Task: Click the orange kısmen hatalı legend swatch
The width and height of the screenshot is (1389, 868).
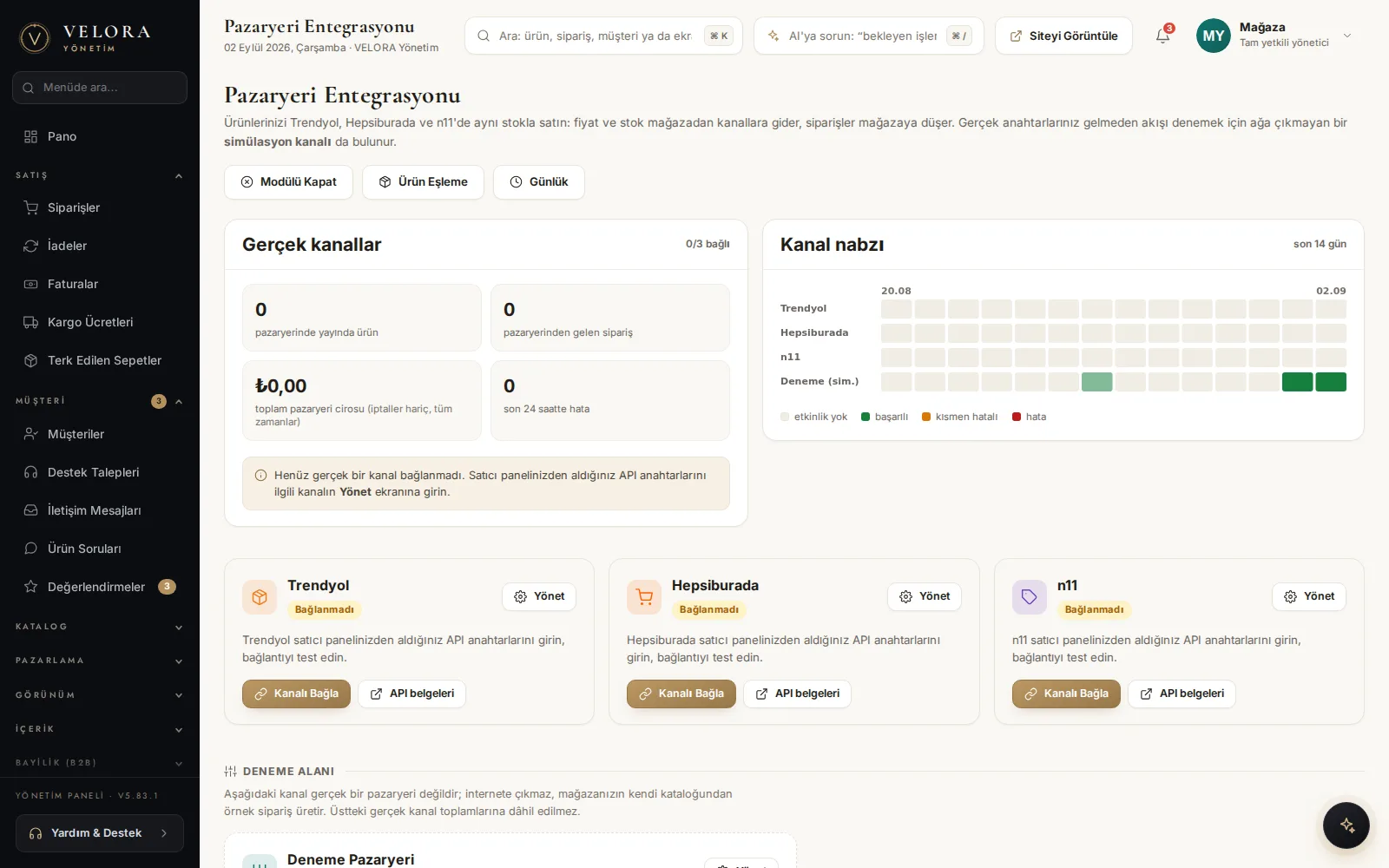Action: [x=926, y=417]
